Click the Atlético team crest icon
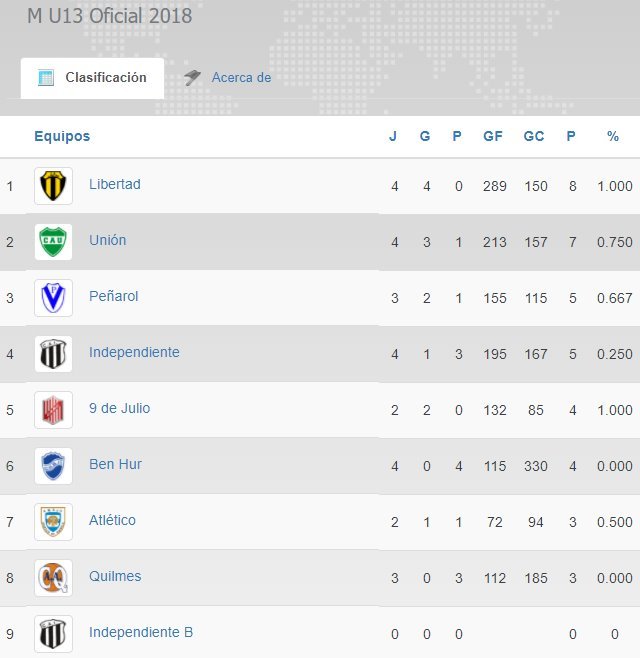 pyautogui.click(x=53, y=522)
